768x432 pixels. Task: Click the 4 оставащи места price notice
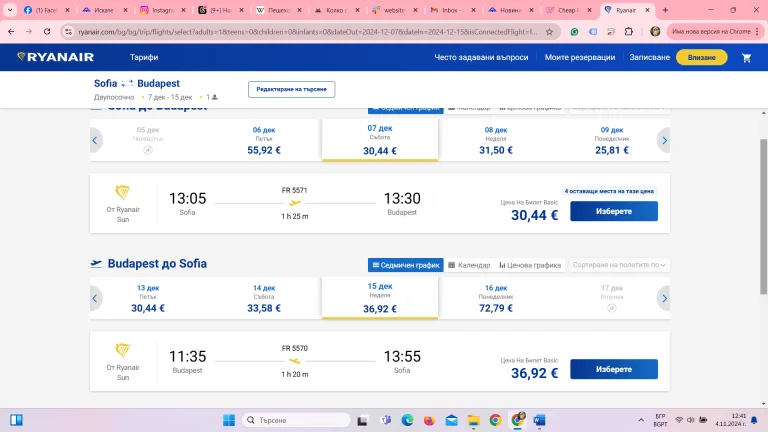pyautogui.click(x=609, y=191)
